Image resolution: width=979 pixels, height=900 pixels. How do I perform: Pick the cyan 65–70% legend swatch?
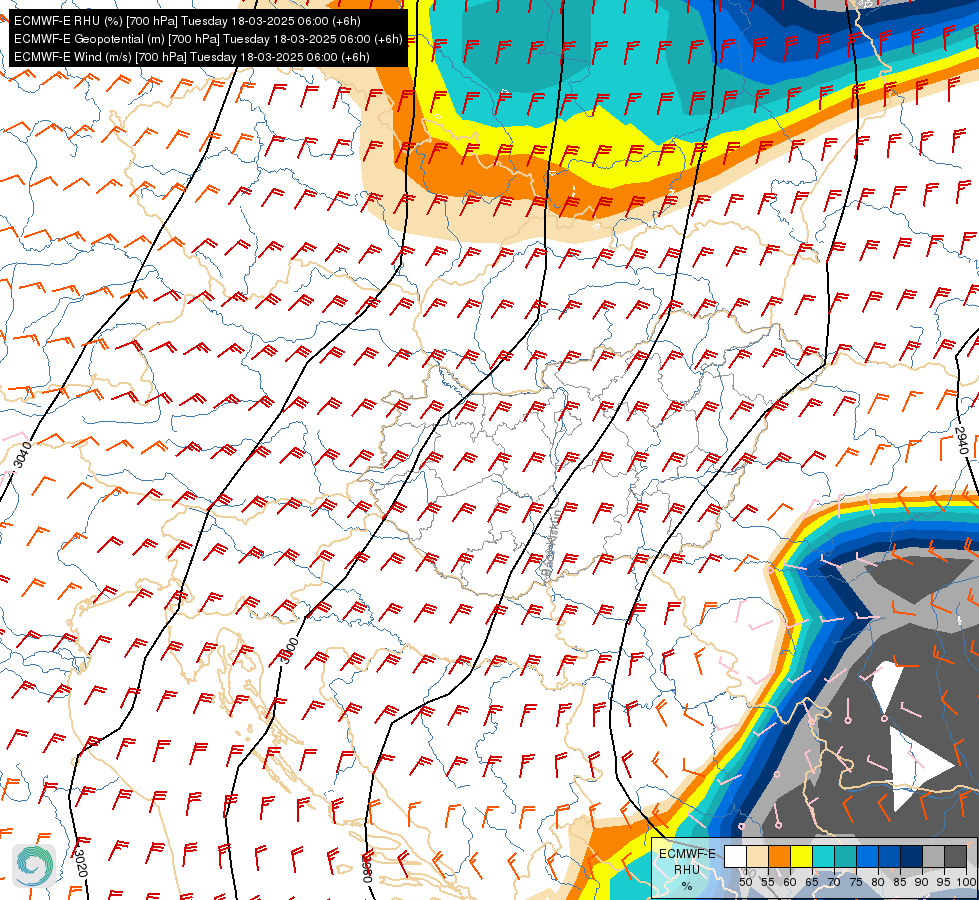pos(823,856)
